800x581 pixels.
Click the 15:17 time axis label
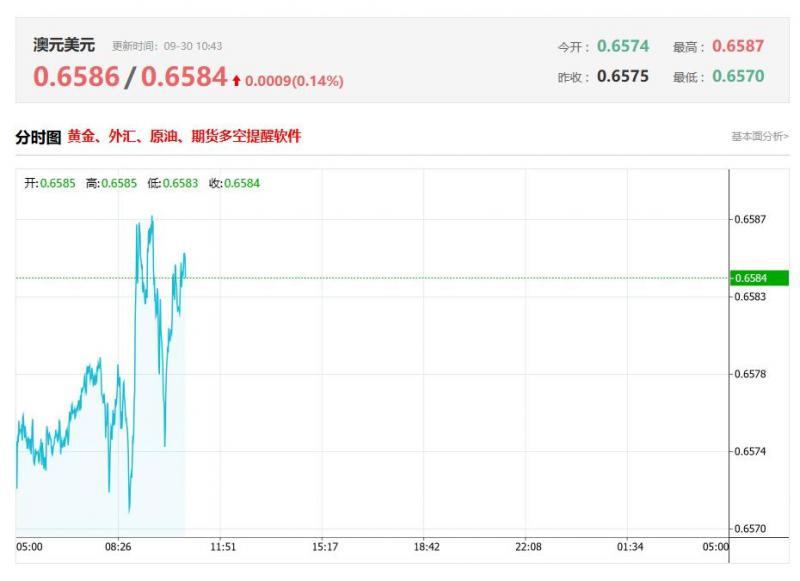[x=325, y=547]
